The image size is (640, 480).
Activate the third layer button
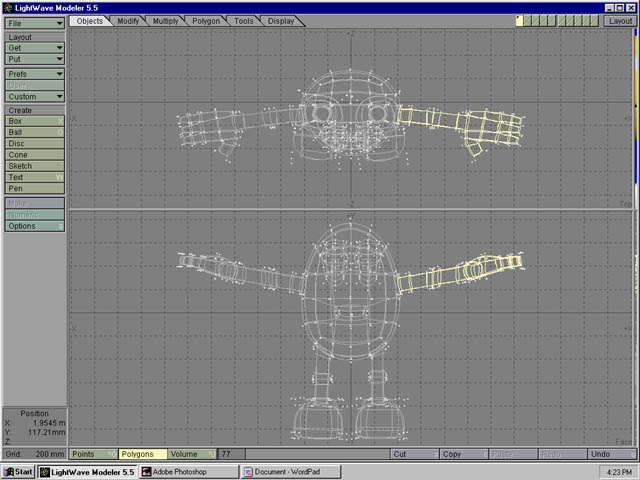536,21
